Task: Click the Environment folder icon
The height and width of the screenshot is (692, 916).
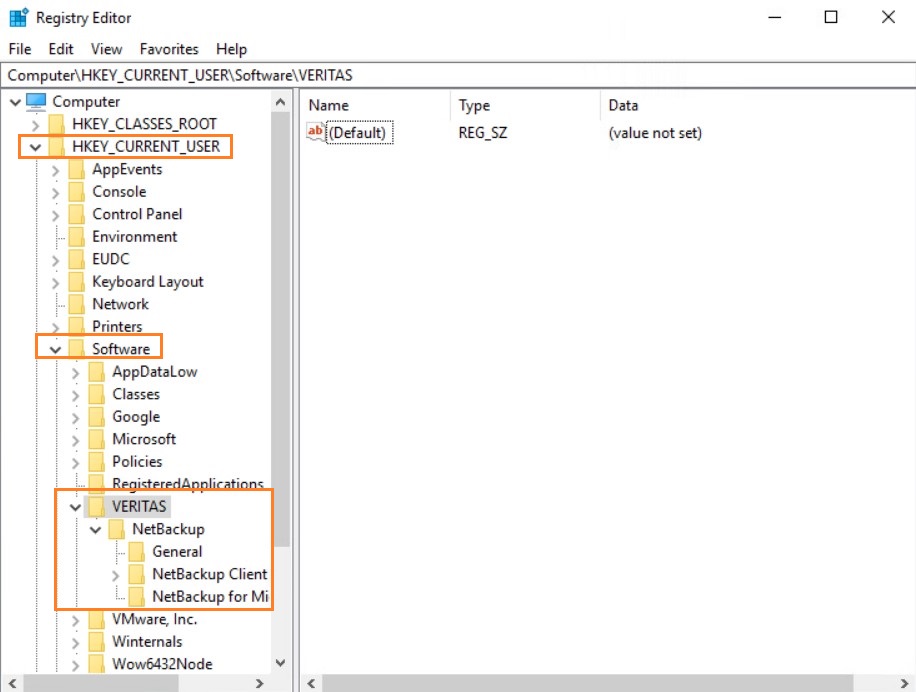Action: click(x=77, y=237)
